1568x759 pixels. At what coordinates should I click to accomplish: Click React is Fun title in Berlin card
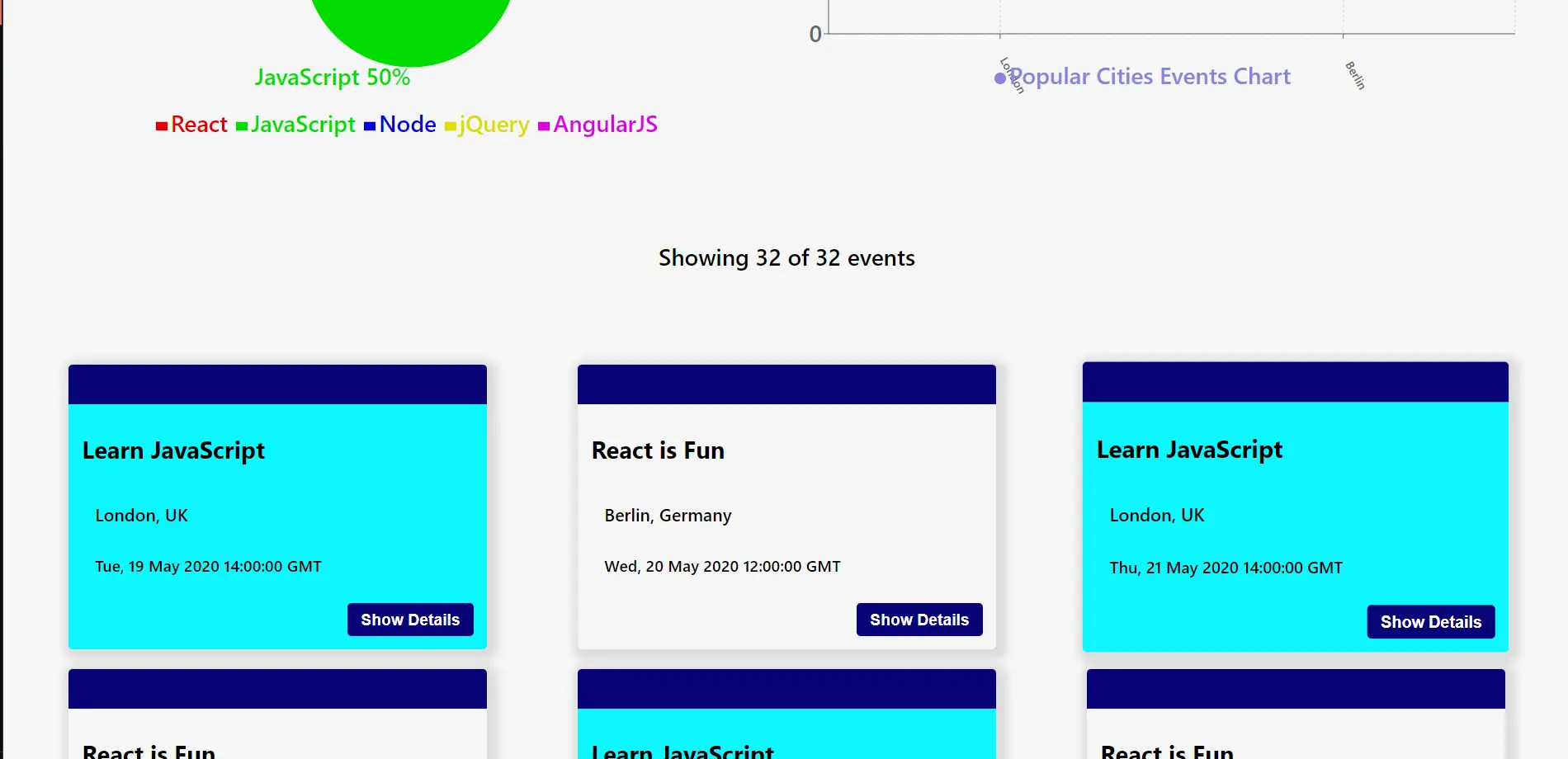658,450
